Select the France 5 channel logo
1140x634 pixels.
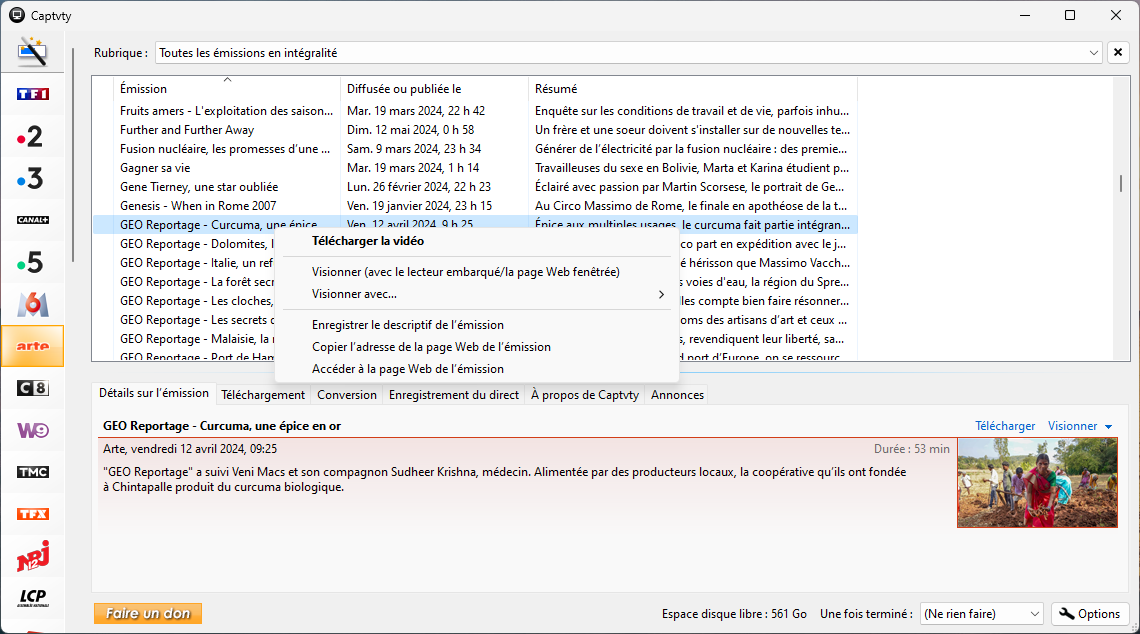tap(31, 262)
